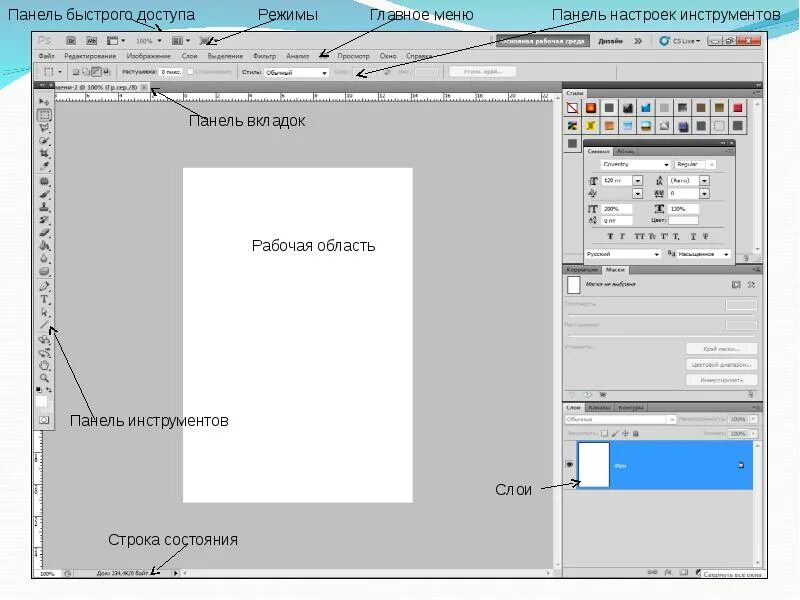
Task: Choose New Selection mode in options bar
Action: tap(76, 72)
